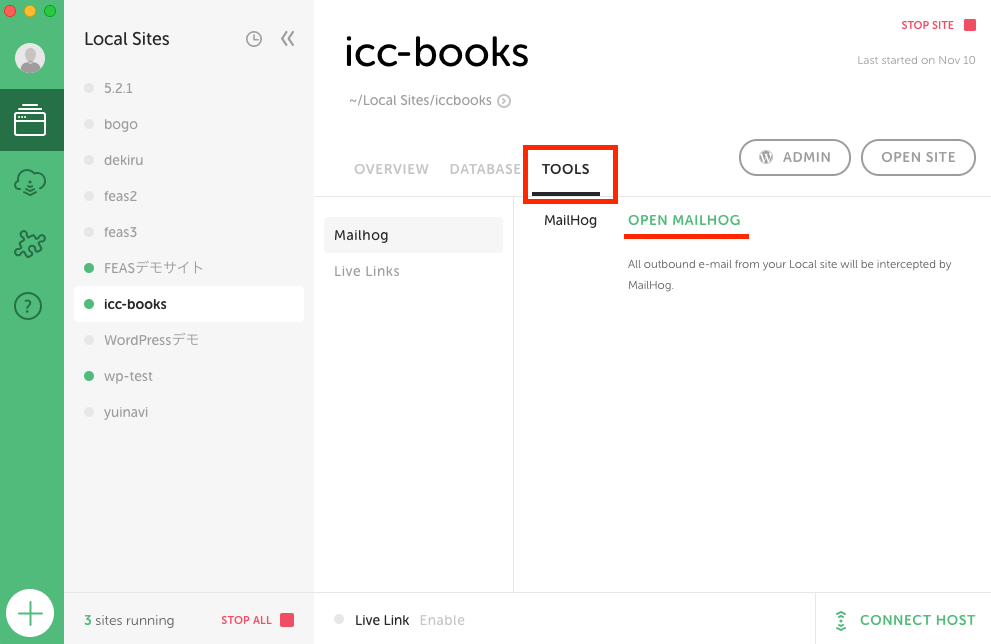Switch to the Database tab

click(485, 169)
